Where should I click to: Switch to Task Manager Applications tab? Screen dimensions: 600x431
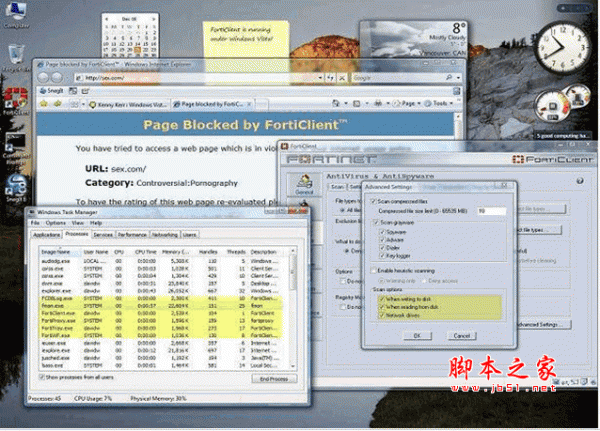click(47, 235)
